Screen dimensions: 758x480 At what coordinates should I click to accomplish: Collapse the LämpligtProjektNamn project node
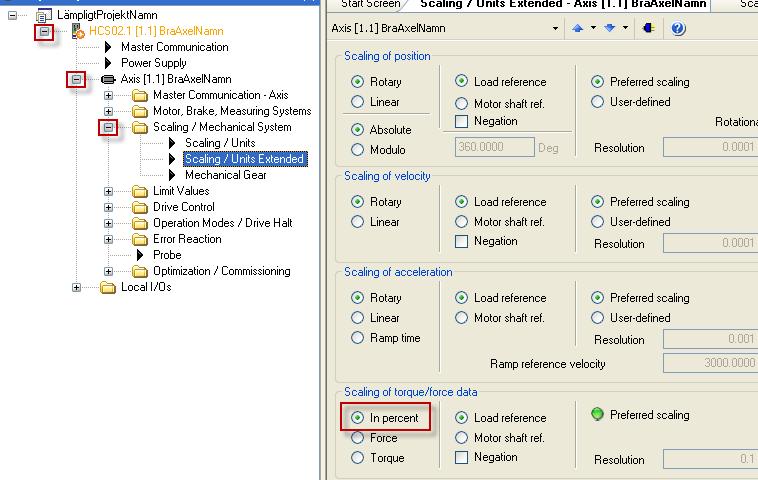[12, 15]
